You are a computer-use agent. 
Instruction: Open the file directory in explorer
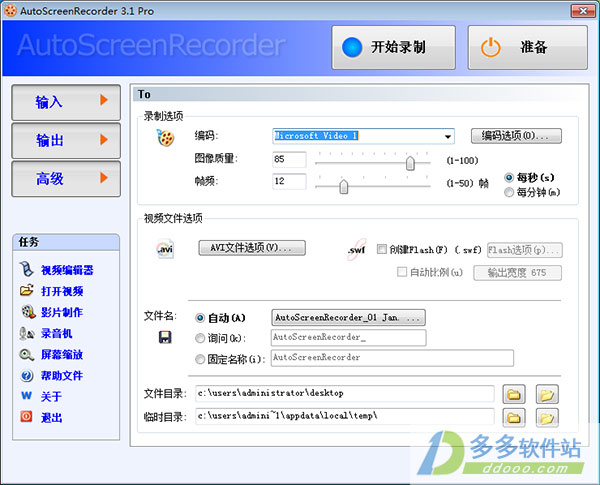547,394
